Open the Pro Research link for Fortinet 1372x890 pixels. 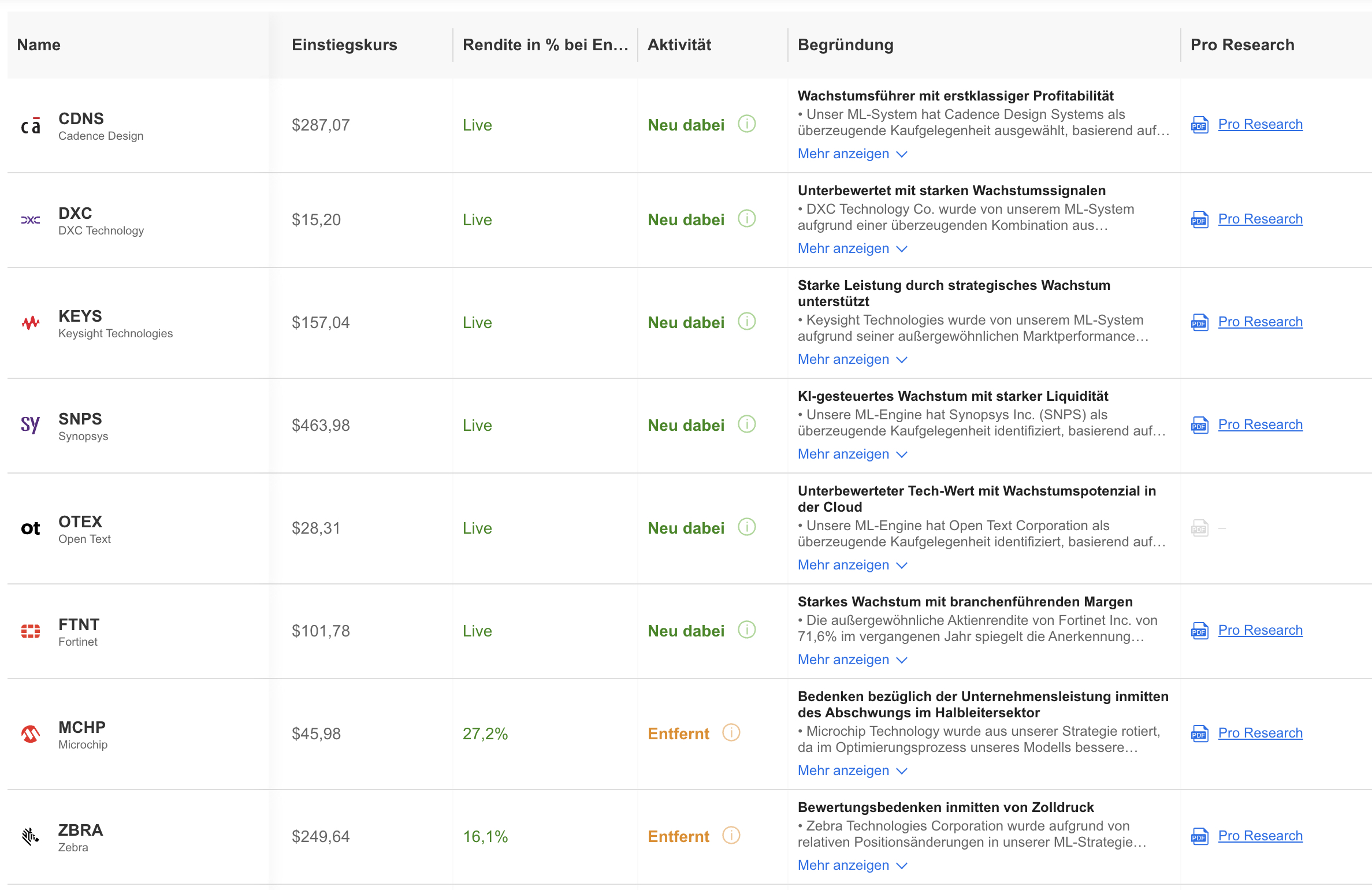(1261, 630)
